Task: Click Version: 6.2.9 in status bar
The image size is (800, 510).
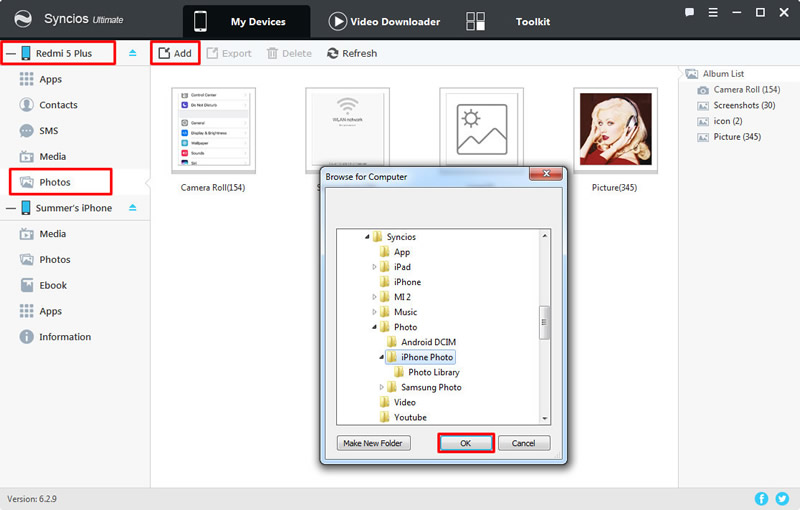Action: (32, 499)
